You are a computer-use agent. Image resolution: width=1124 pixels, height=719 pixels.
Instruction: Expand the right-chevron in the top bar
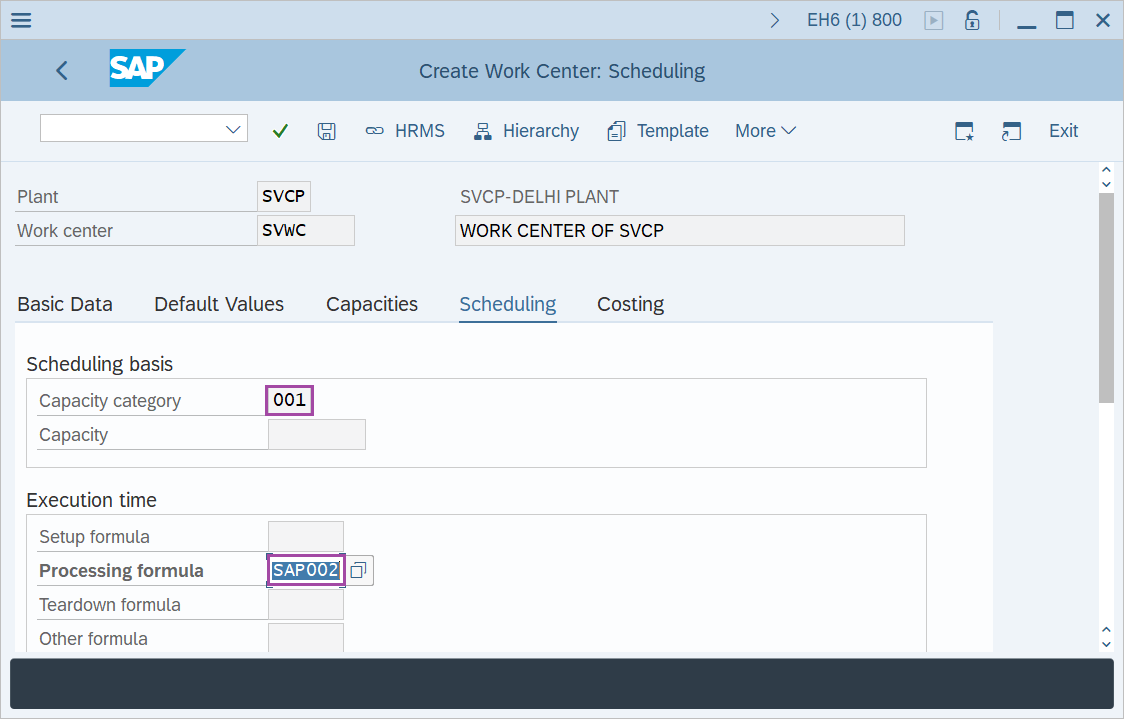click(775, 19)
